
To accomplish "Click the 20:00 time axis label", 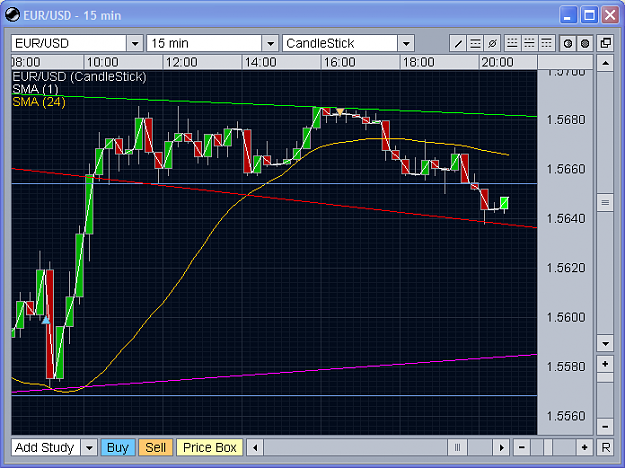I will [x=497, y=62].
